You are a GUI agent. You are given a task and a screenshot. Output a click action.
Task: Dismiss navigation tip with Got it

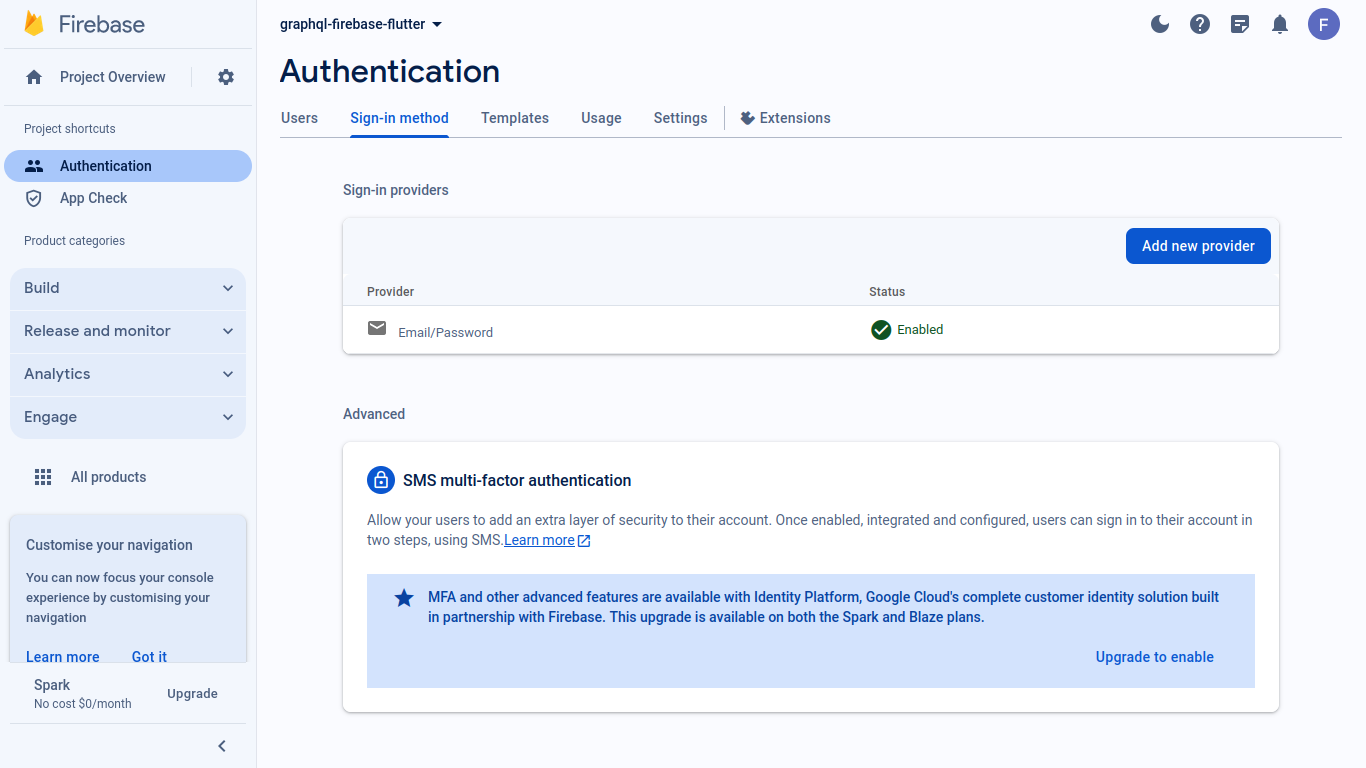point(149,656)
